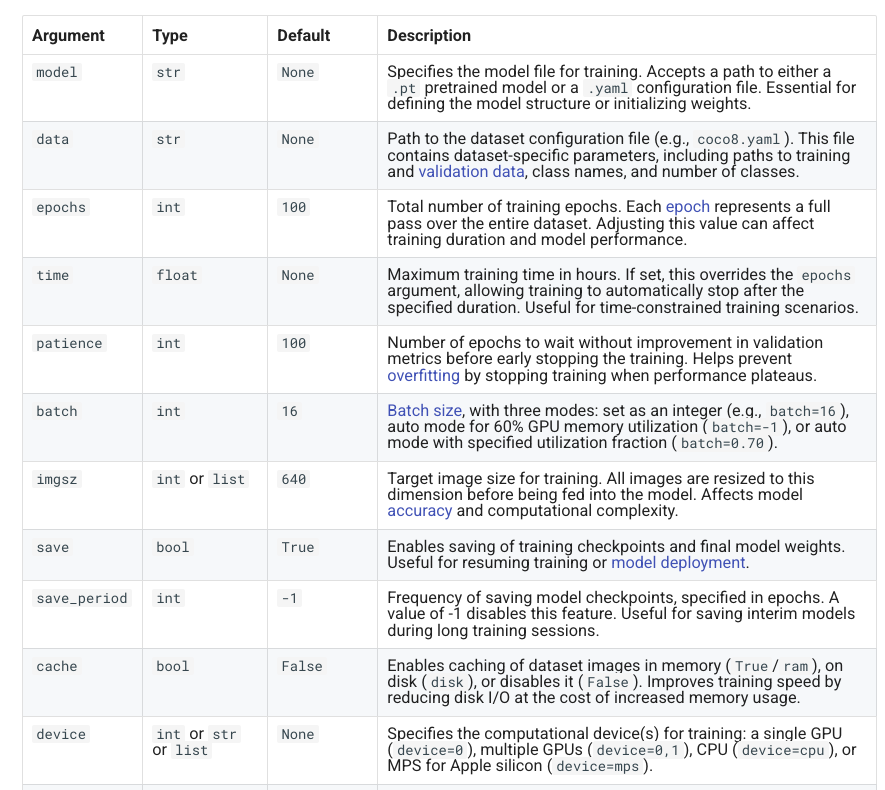Follow the epoch hyperlink

[x=687, y=207]
